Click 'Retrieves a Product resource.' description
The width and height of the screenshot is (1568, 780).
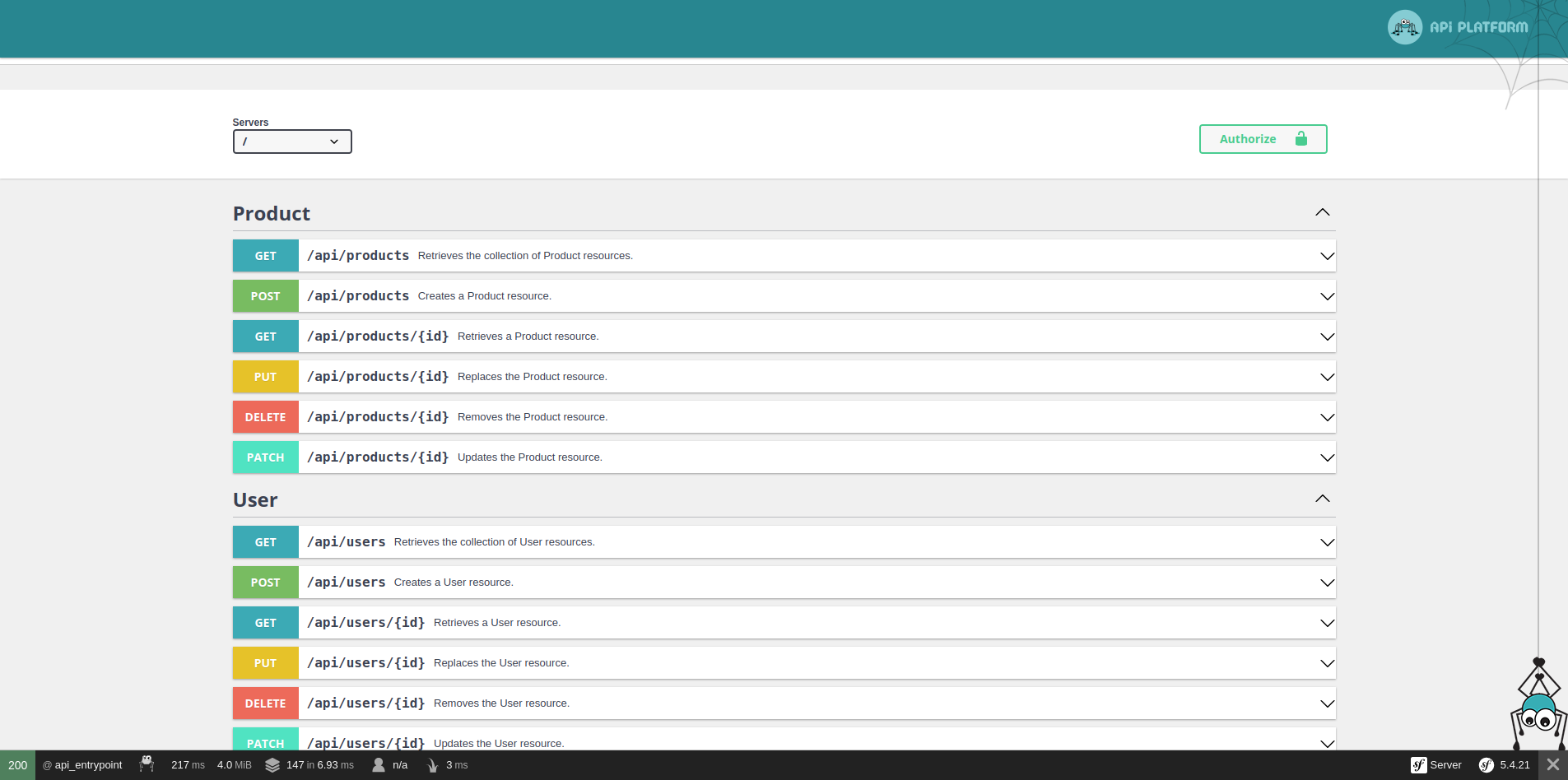528,337
